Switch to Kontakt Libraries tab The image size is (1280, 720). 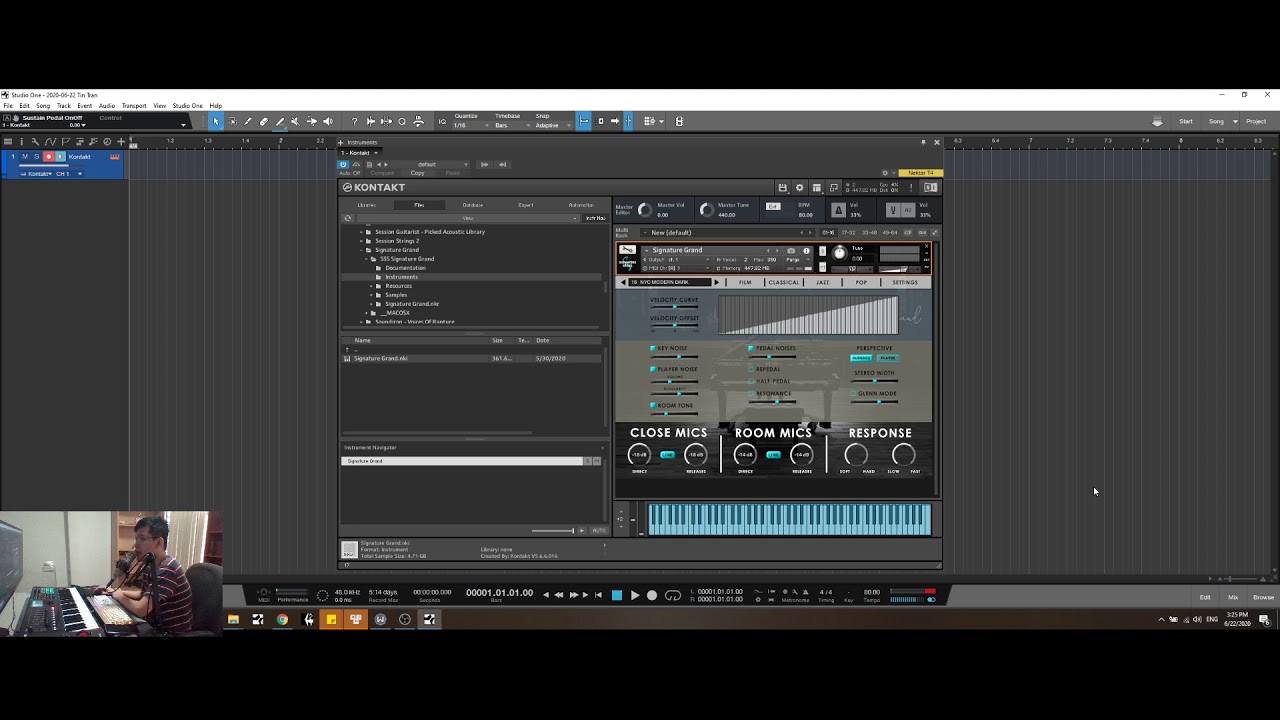tap(367, 205)
